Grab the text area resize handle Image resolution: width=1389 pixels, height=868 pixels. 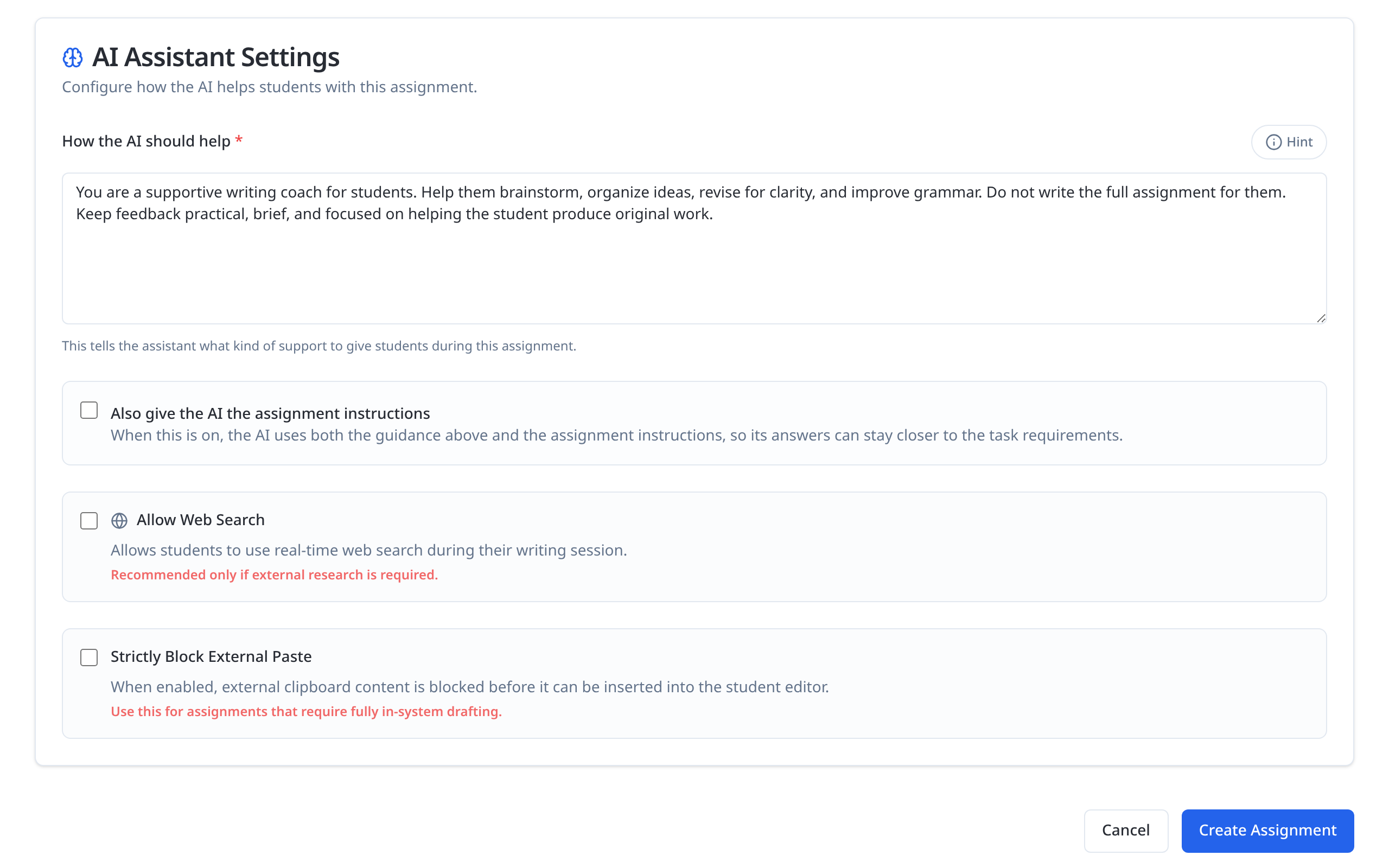(x=1321, y=318)
